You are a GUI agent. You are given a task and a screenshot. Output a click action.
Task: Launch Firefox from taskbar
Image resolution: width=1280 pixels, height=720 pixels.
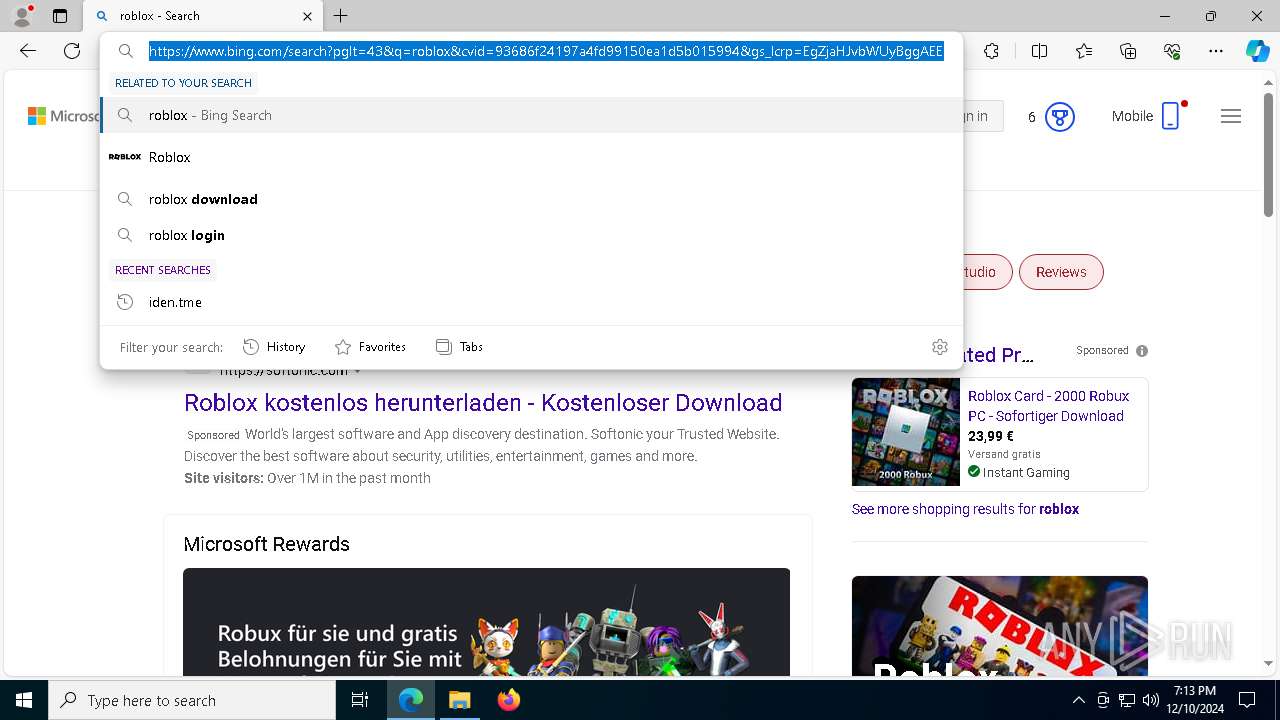coord(509,700)
